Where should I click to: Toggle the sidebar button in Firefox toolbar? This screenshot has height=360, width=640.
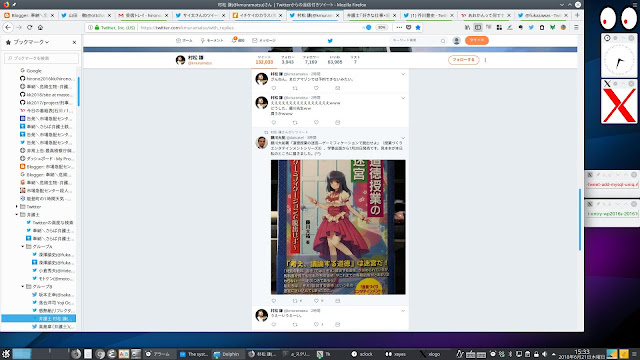[478, 27]
